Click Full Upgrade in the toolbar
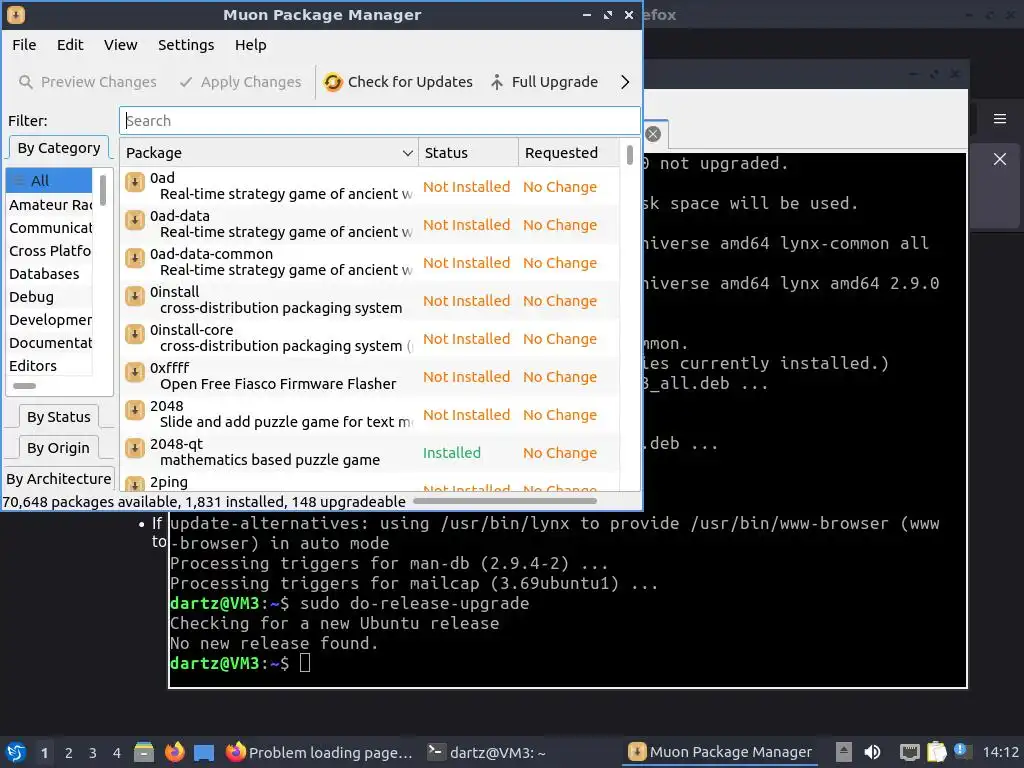 544,82
